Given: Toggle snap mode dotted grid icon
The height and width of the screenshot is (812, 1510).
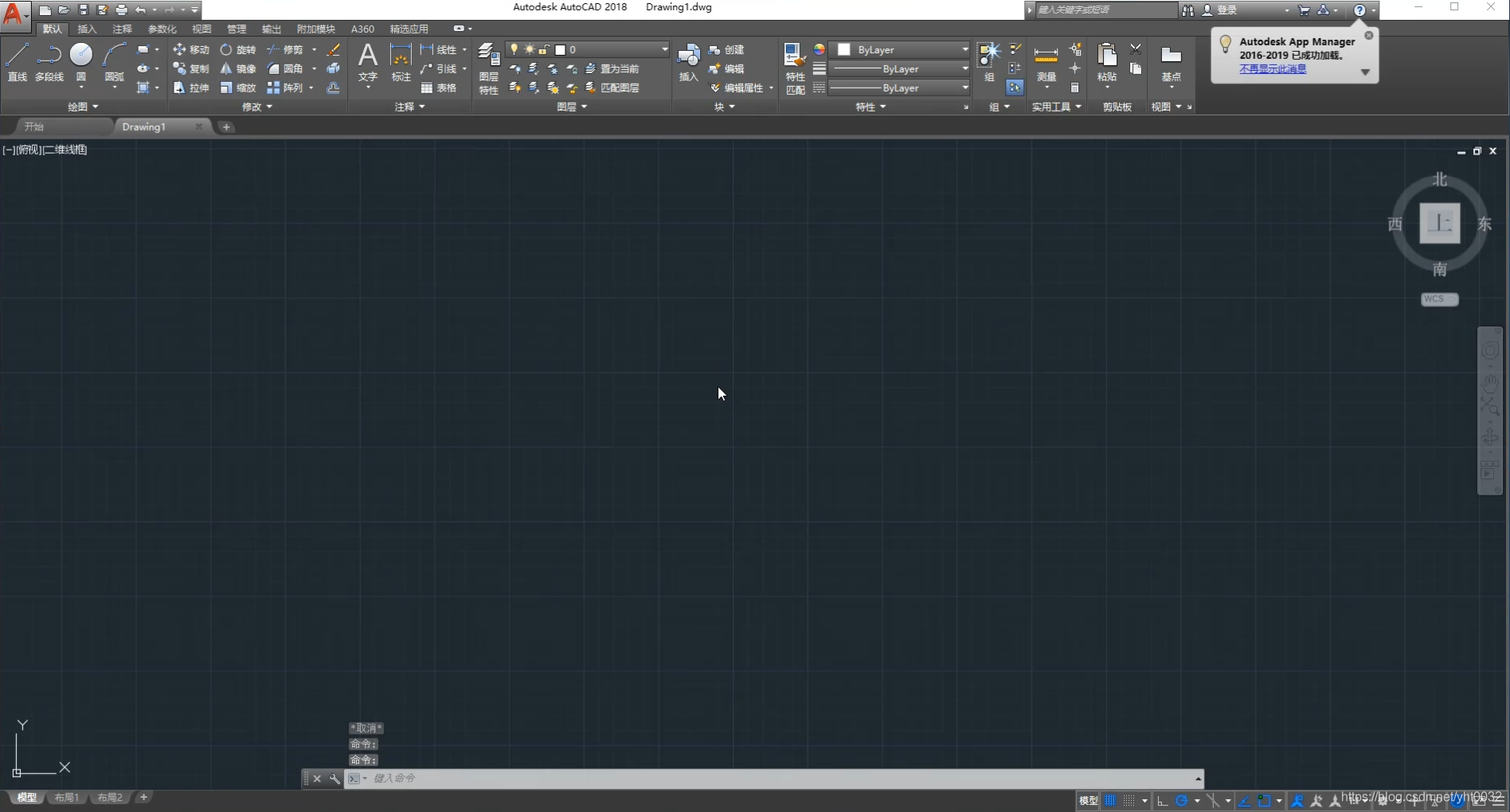Looking at the screenshot, I should (x=1129, y=801).
